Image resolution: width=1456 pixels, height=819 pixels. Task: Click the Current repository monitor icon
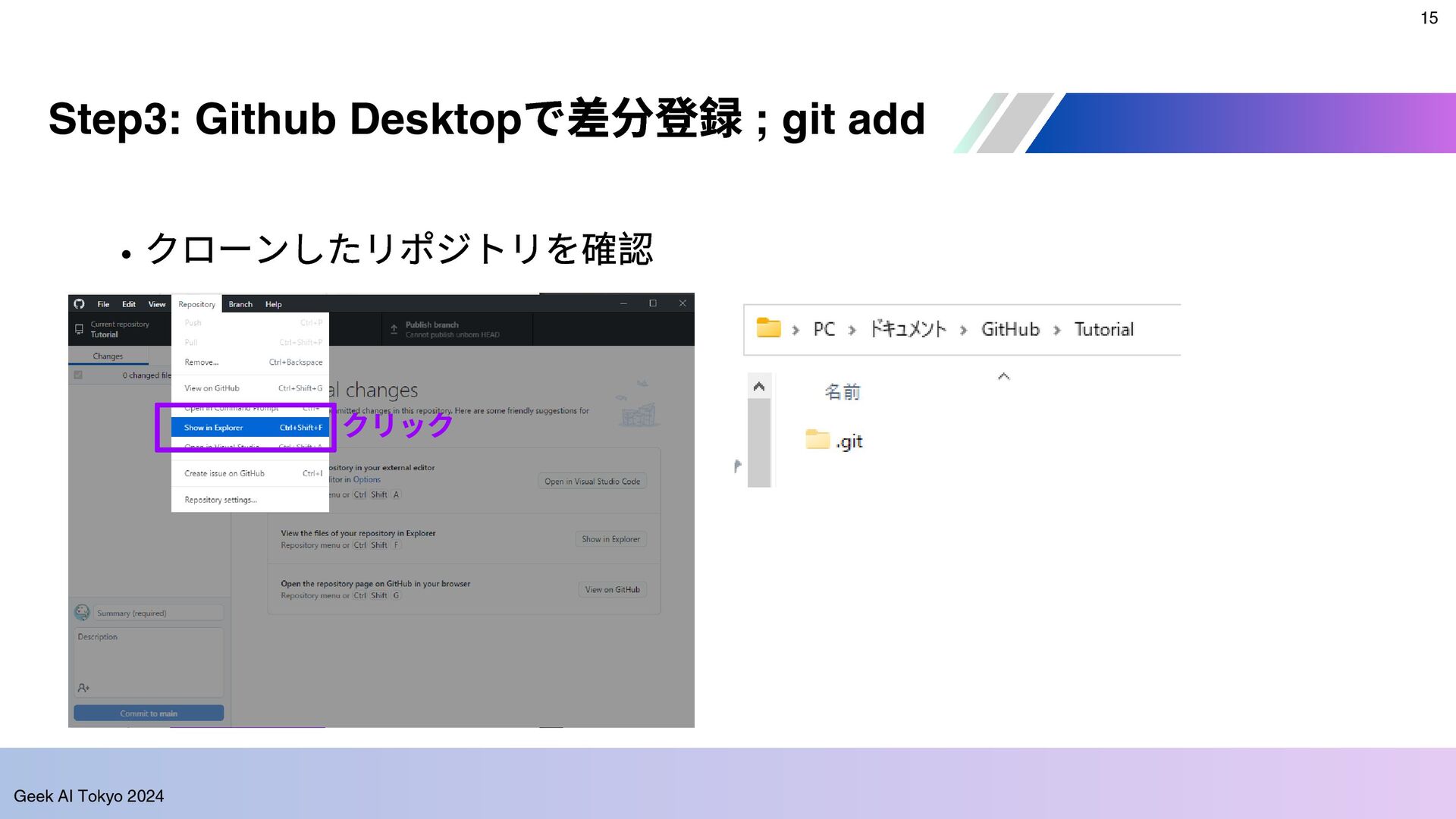79,329
